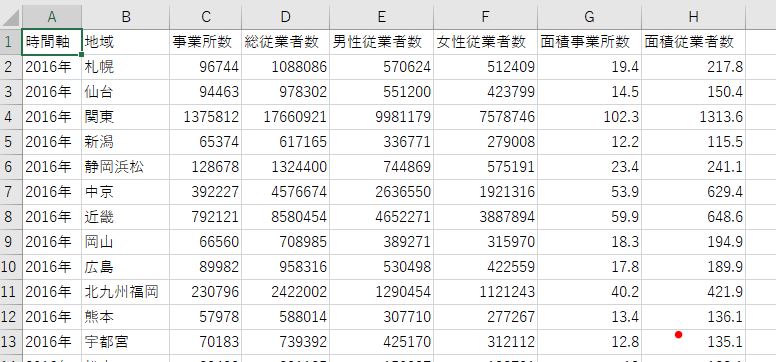Click cell with value 648.6
This screenshot has height=362, width=776.
pos(693,217)
